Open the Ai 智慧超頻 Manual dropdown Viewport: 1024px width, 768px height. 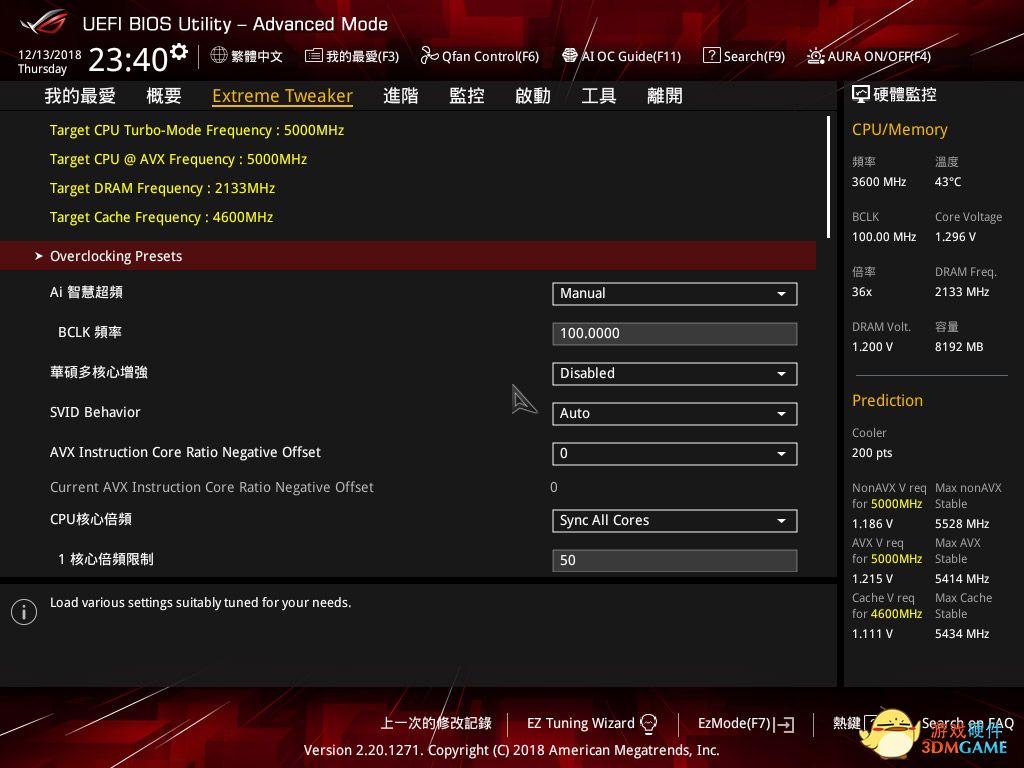[674, 293]
